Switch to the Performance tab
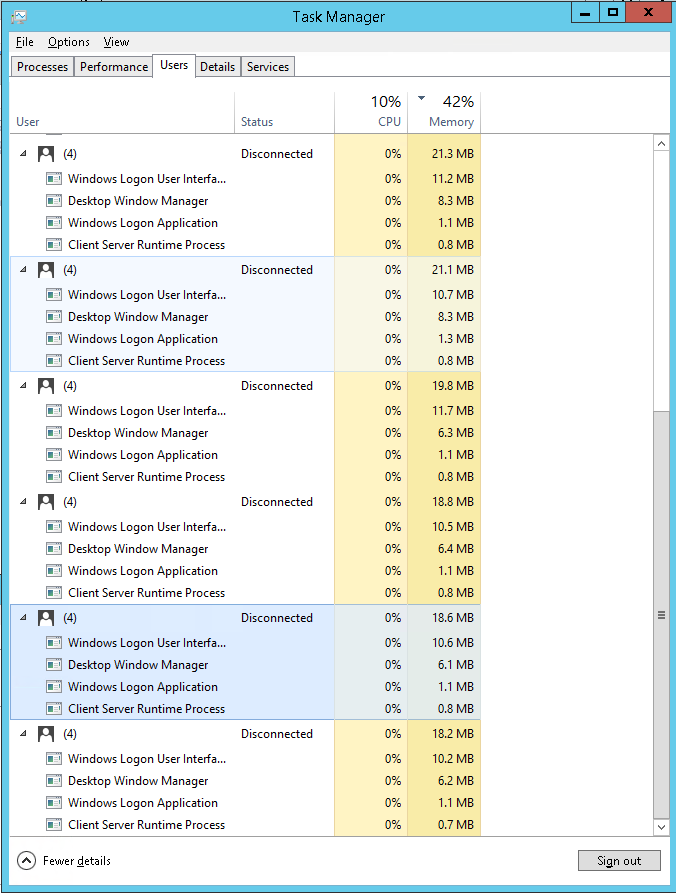Viewport: 676px width, 893px height. (x=114, y=67)
